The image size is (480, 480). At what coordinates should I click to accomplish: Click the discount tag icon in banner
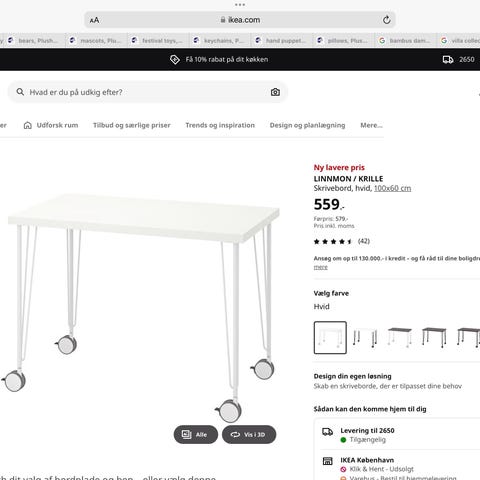pos(175,59)
